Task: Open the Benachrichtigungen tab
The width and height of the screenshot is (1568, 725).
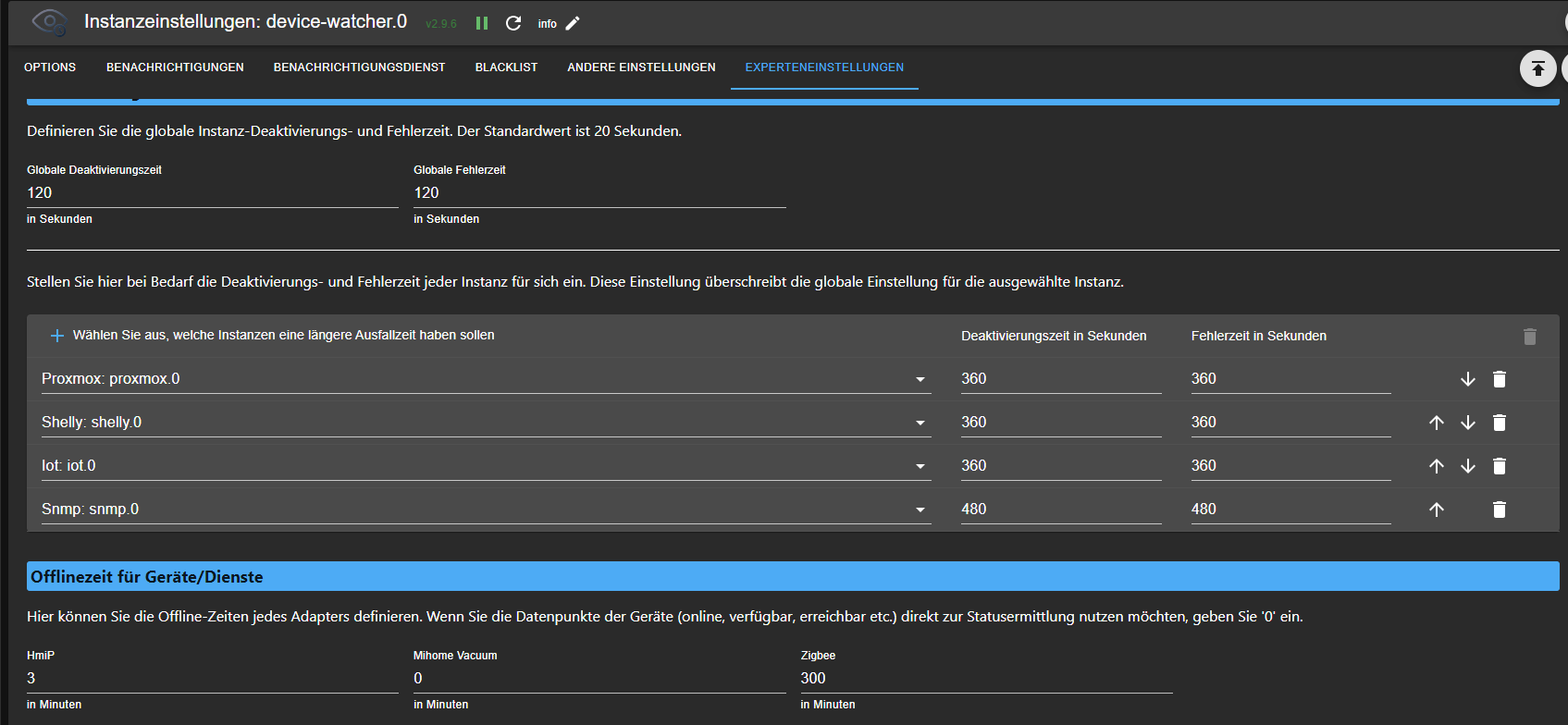Action: click(175, 68)
